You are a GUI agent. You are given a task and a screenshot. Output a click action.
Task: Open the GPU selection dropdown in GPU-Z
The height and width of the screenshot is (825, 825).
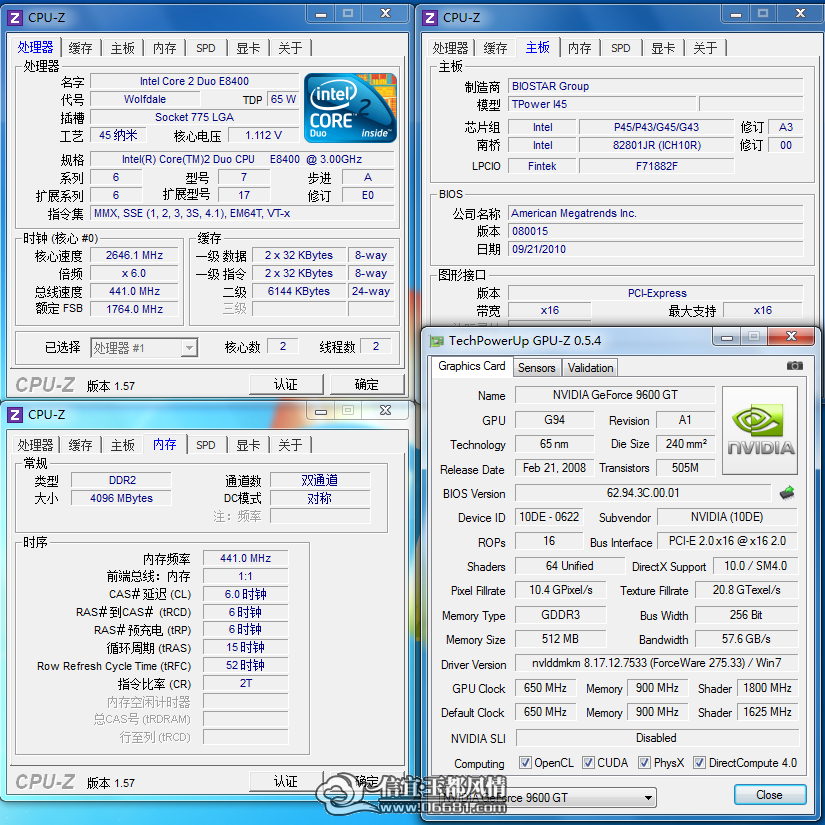(547, 798)
